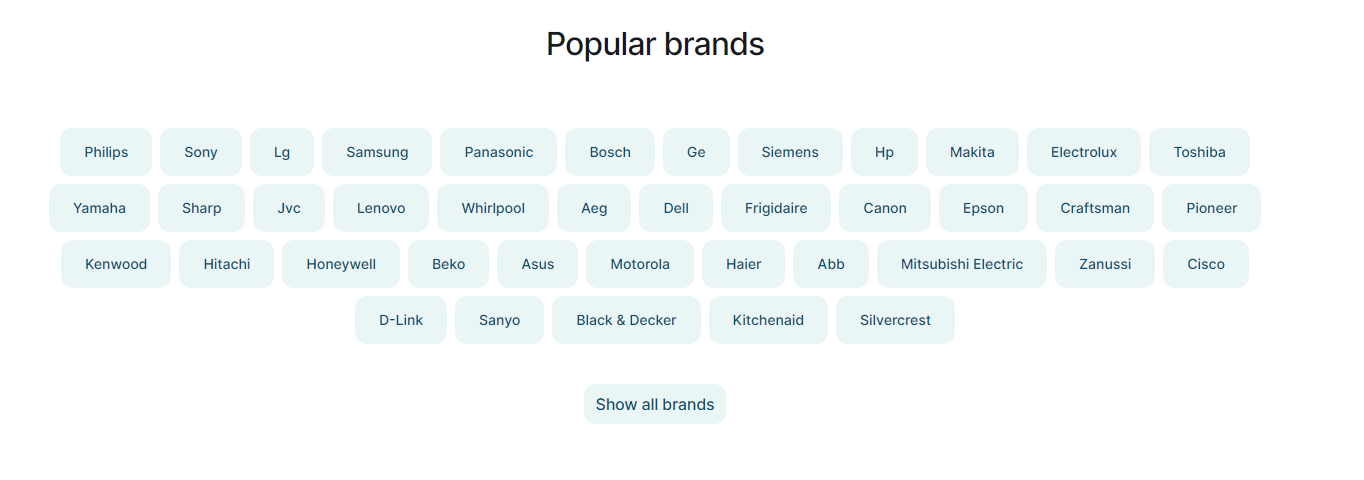Click the Kenwood brand button
This screenshot has height=480, width=1364.
pyautogui.click(x=116, y=264)
